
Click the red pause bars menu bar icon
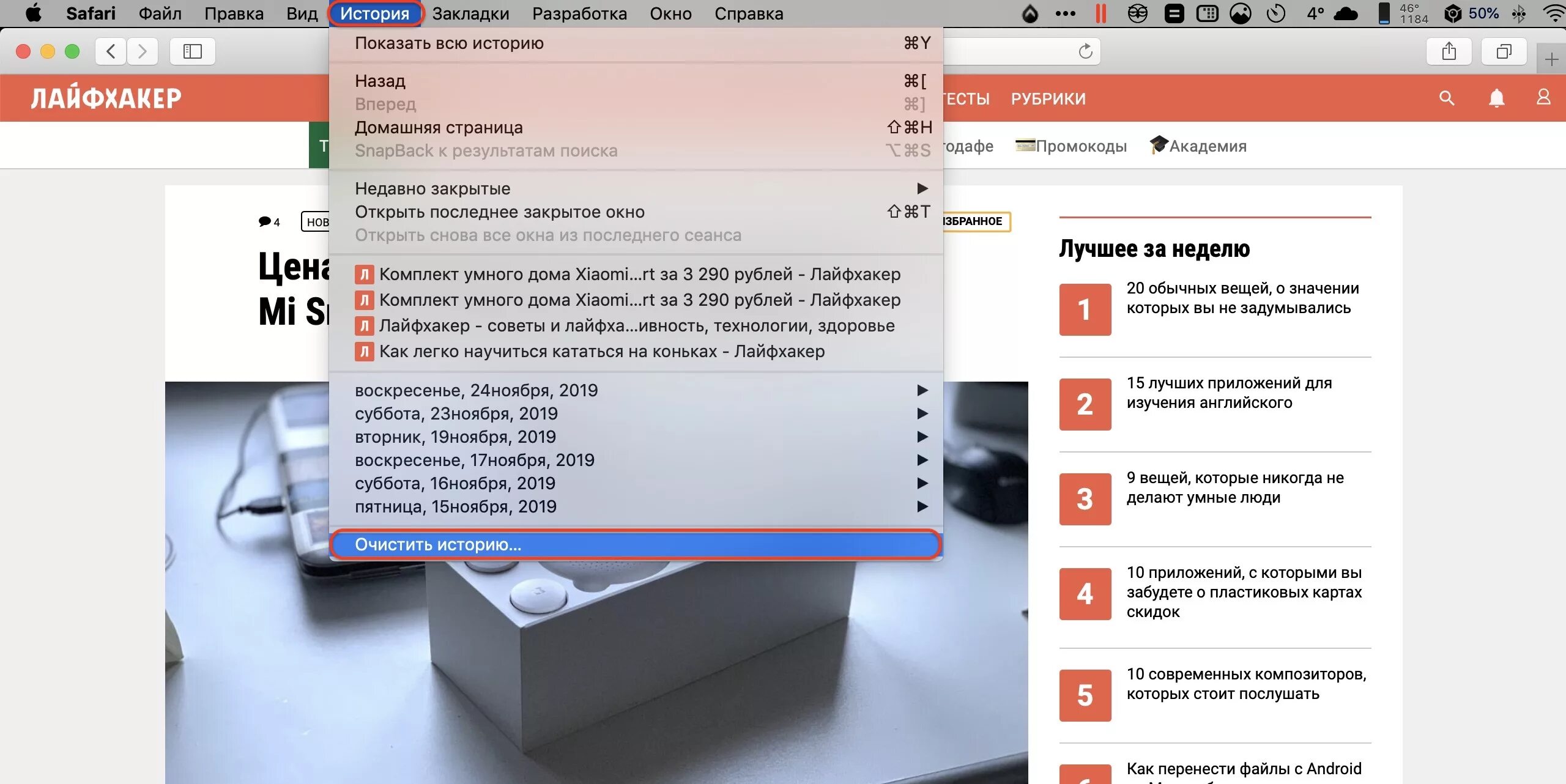[x=1100, y=13]
